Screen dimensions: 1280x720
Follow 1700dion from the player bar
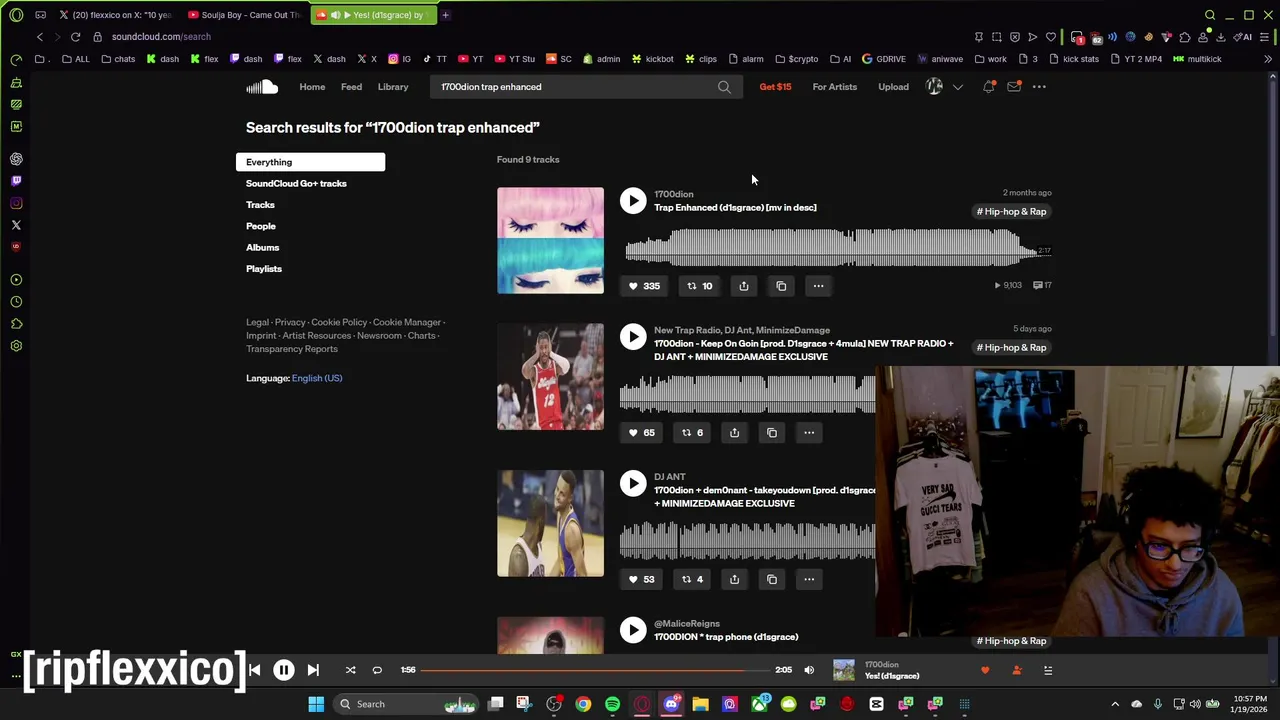tap(1016, 670)
